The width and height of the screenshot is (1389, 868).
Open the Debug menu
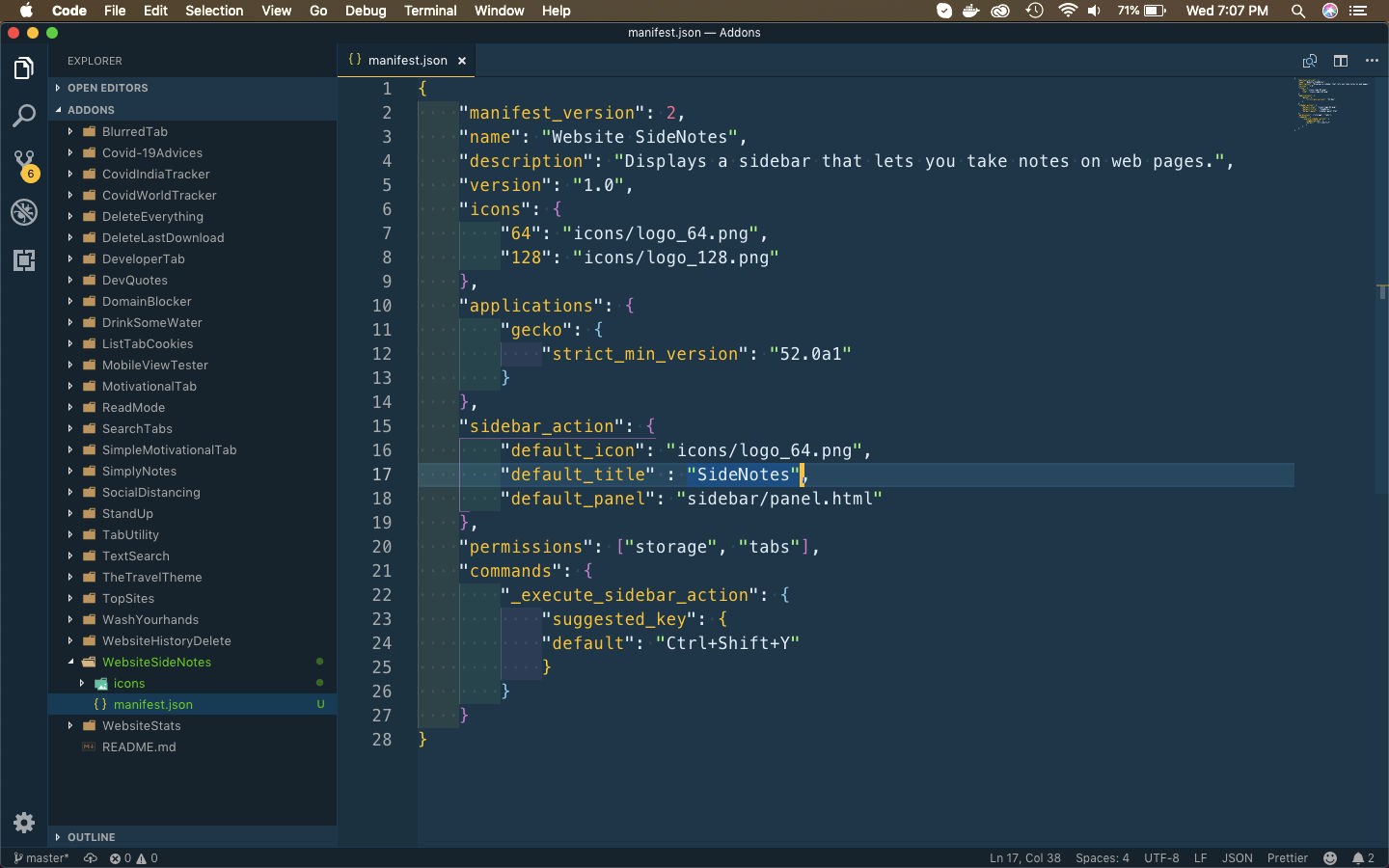[x=366, y=11]
